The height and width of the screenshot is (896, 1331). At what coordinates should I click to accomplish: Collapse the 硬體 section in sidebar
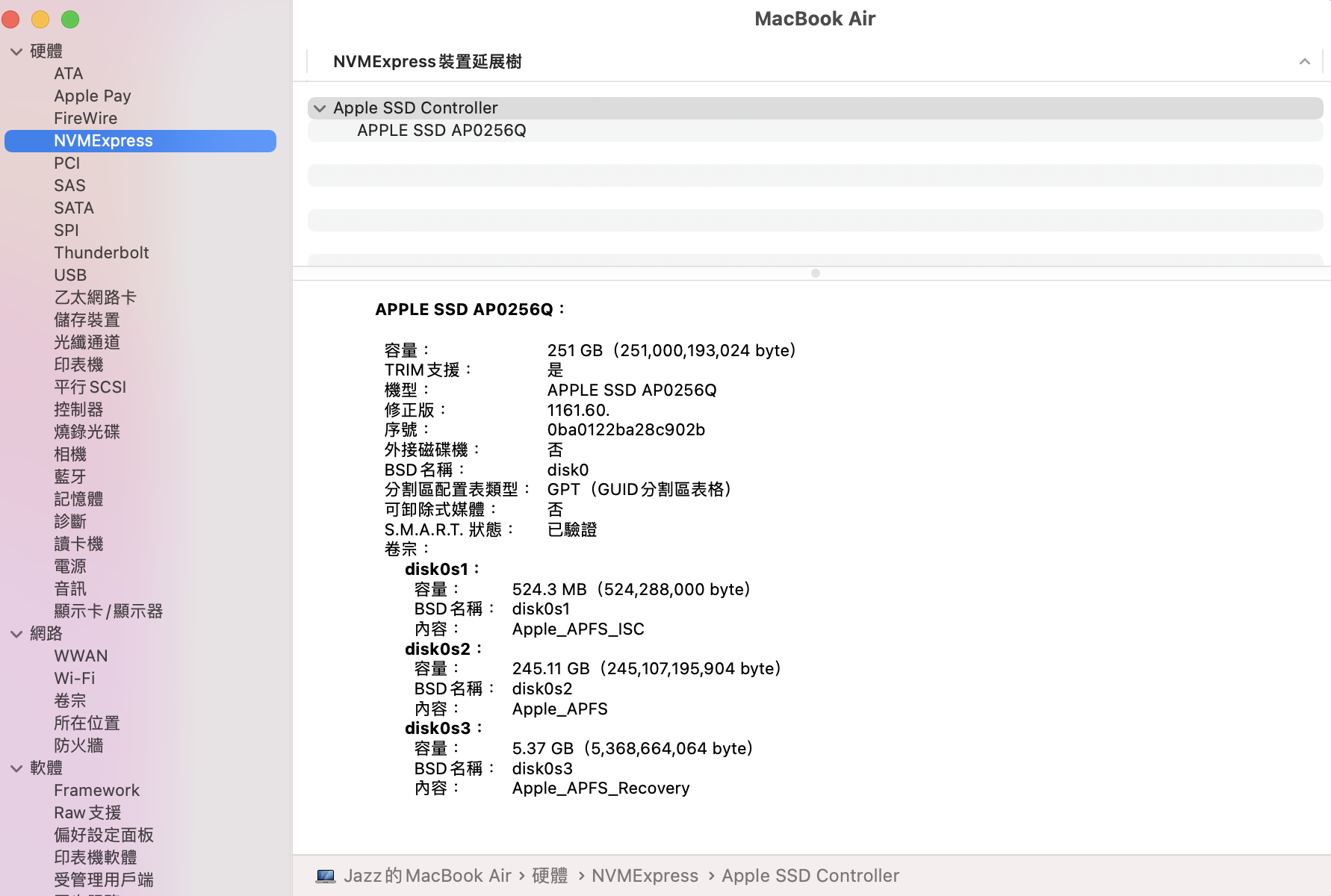click(x=16, y=52)
